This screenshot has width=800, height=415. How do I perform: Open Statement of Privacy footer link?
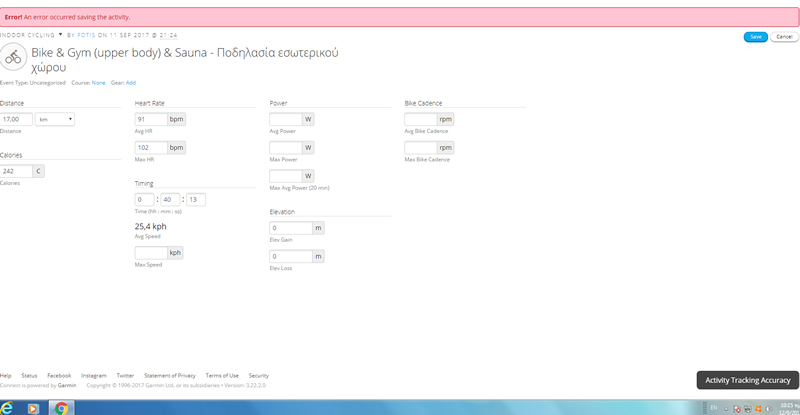[170, 375]
